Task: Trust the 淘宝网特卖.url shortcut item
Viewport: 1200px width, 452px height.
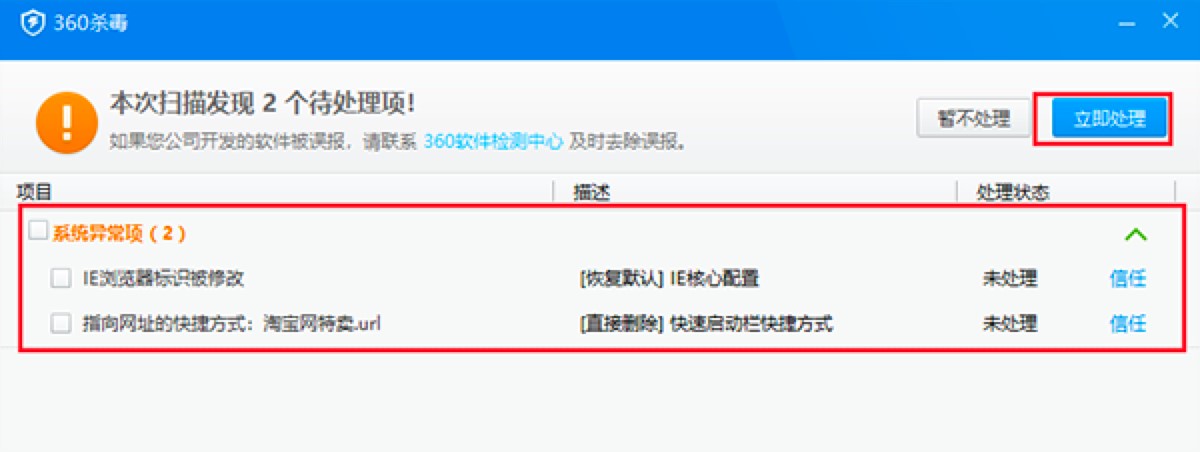Action: coord(1128,323)
